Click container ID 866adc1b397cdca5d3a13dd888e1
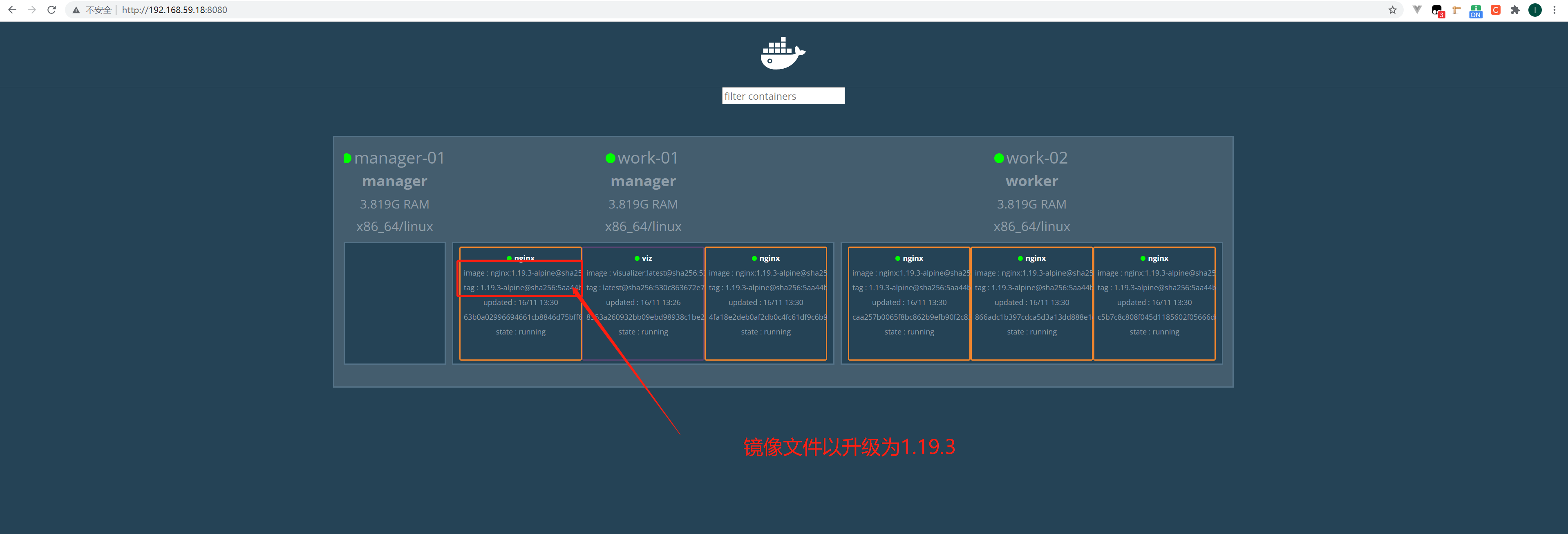 click(1033, 317)
